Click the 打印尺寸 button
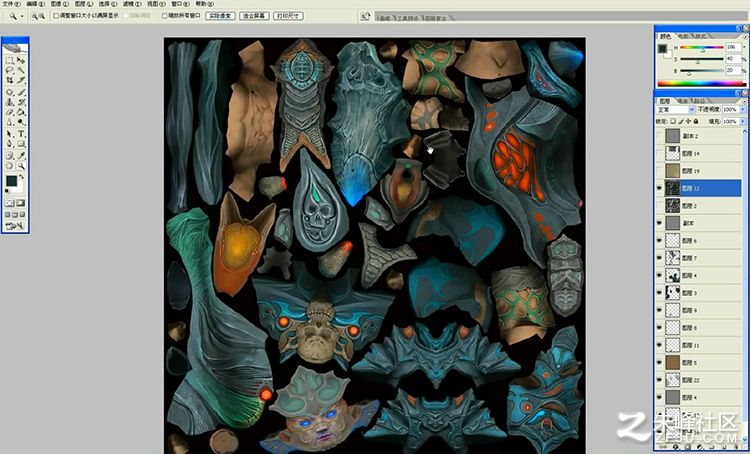This screenshot has height=454, width=750. coord(288,16)
